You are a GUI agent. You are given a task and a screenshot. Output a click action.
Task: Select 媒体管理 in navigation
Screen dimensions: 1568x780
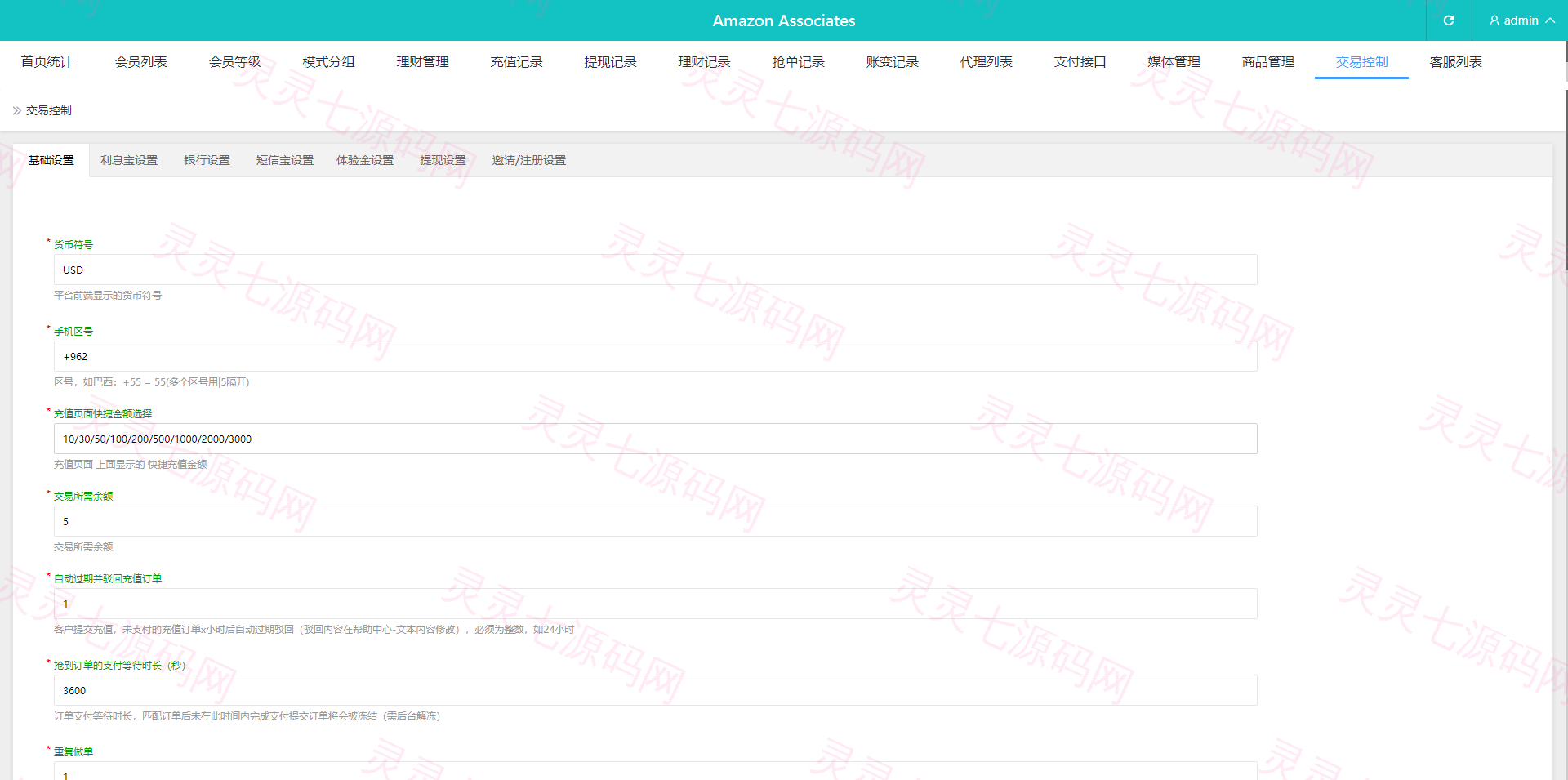coord(1174,62)
